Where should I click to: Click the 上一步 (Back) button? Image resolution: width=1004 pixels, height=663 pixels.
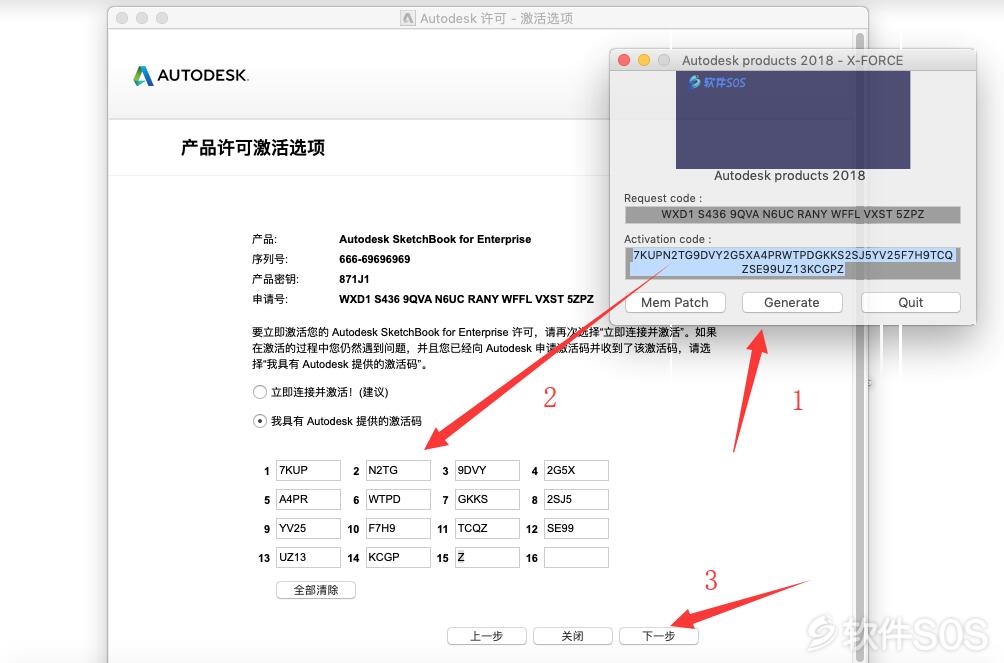(x=487, y=636)
